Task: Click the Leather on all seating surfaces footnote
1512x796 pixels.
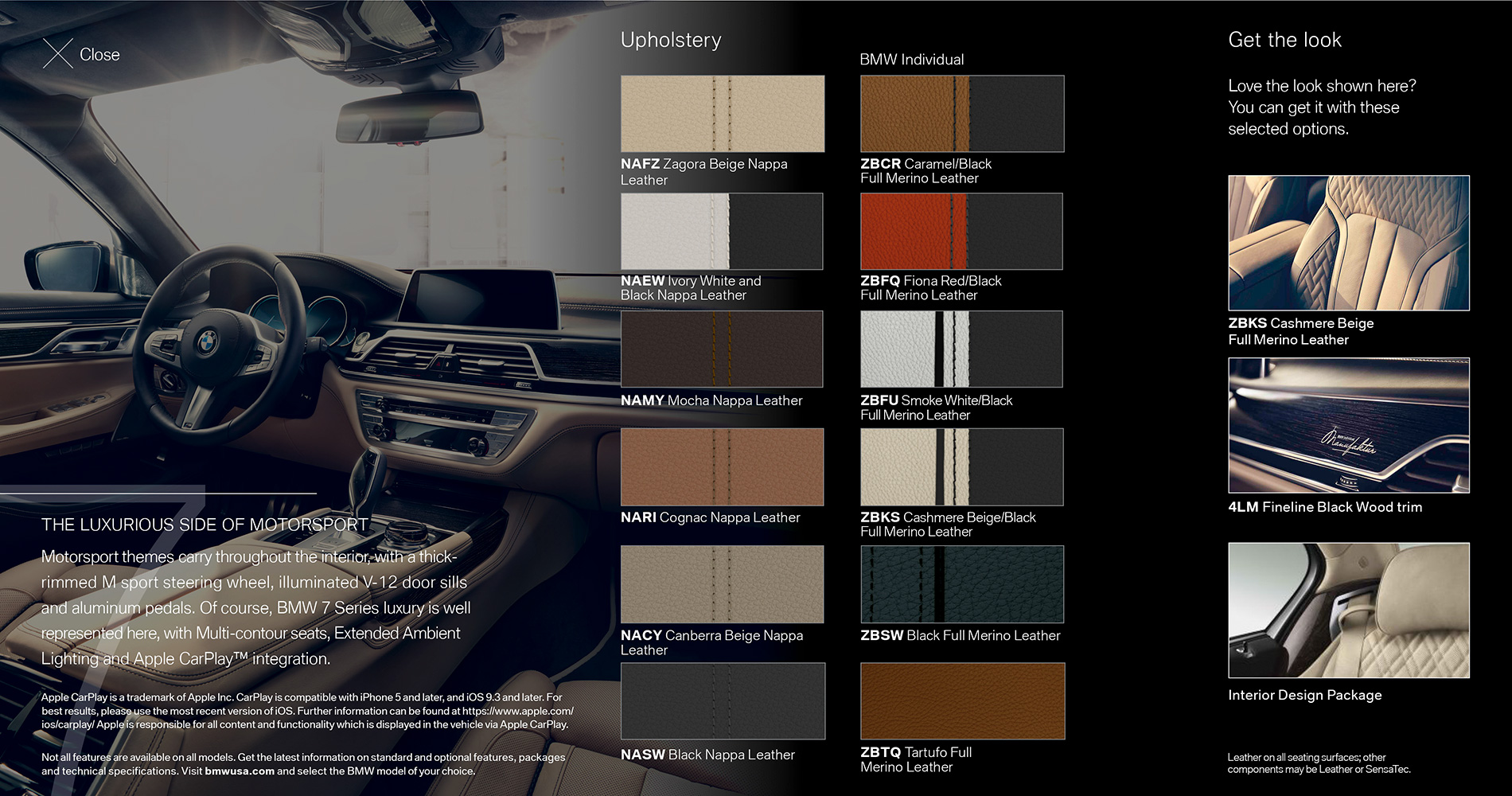Action: 1319,763
